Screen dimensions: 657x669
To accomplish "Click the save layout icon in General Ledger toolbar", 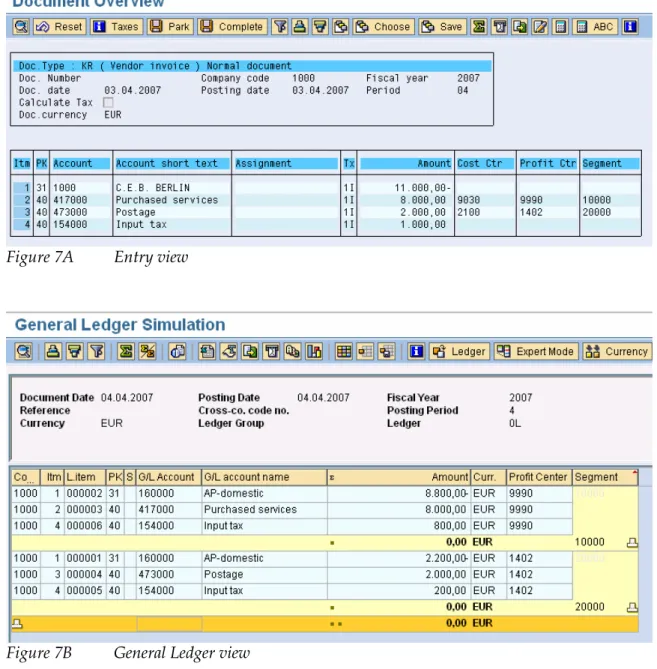I will (387, 352).
